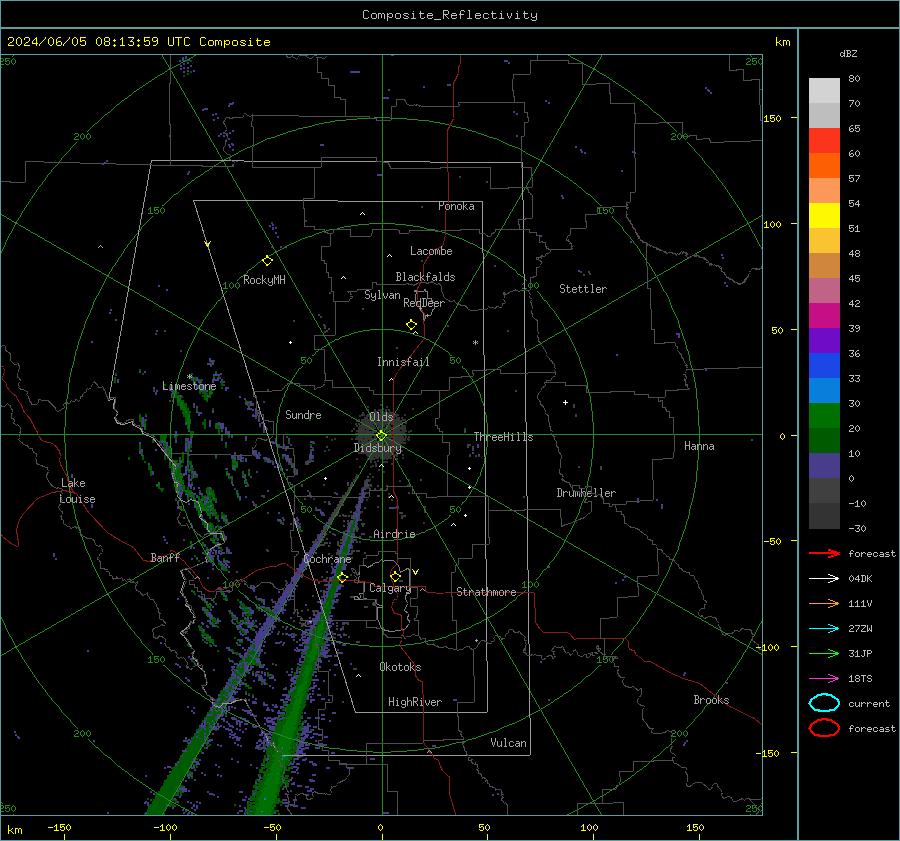This screenshot has width=900, height=841.
Task: Click the magenta swatch between 42 and 39 dBZ
Action: pos(824,316)
